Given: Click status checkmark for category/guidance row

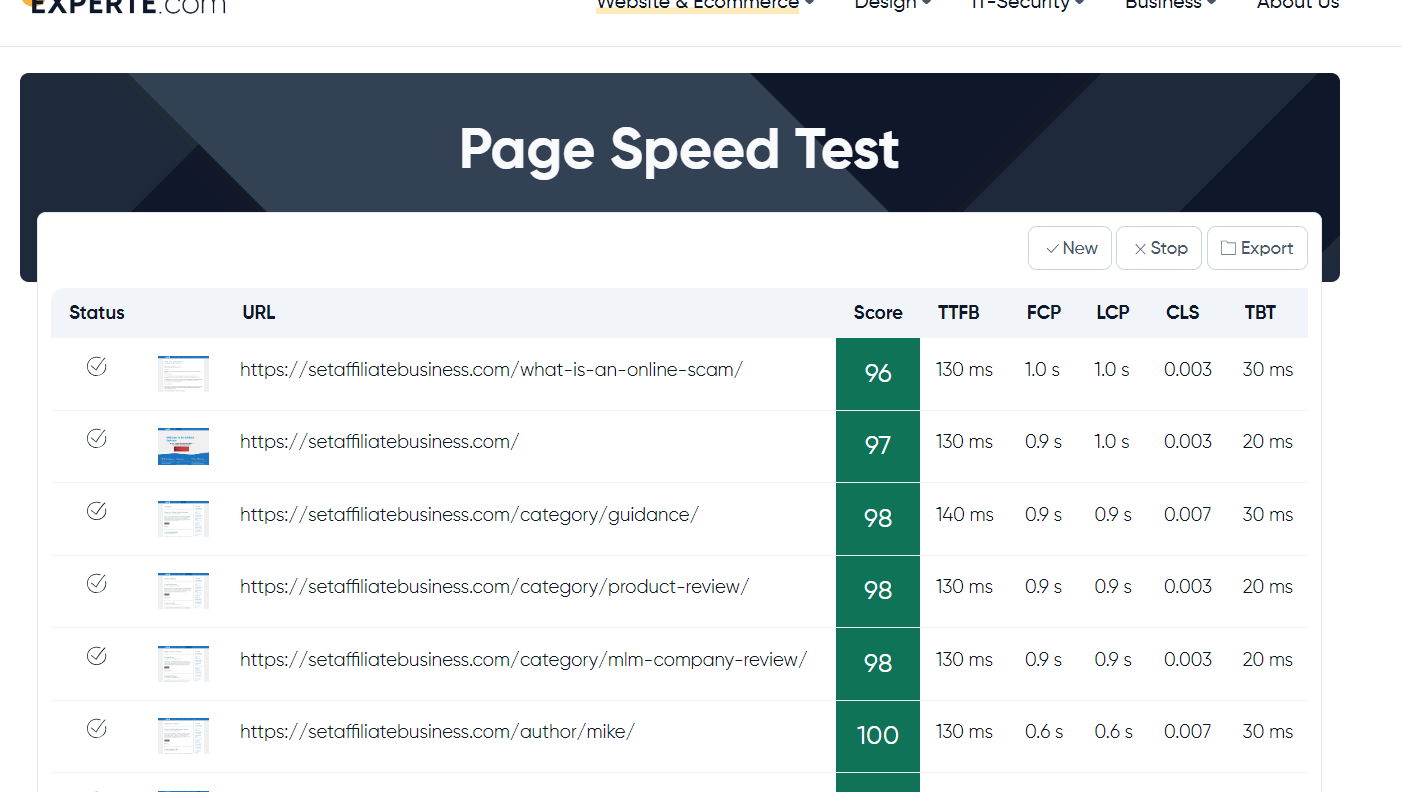Looking at the screenshot, I should click(97, 511).
